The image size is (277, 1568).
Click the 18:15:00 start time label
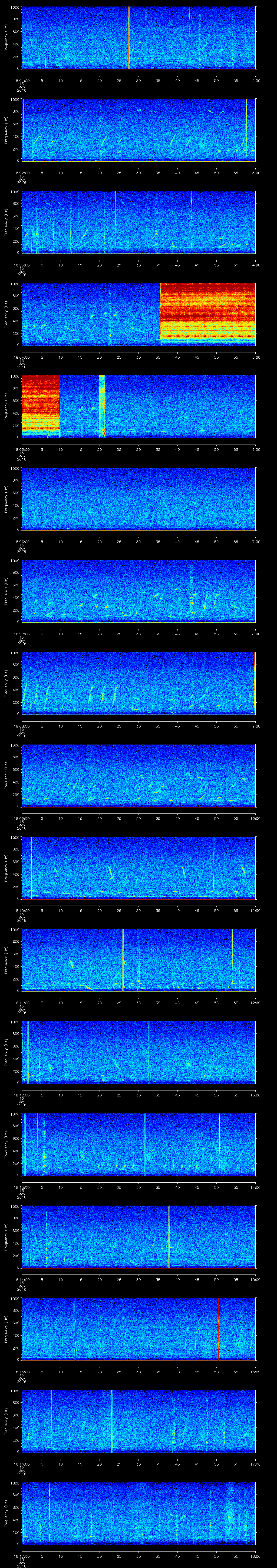point(21,1372)
